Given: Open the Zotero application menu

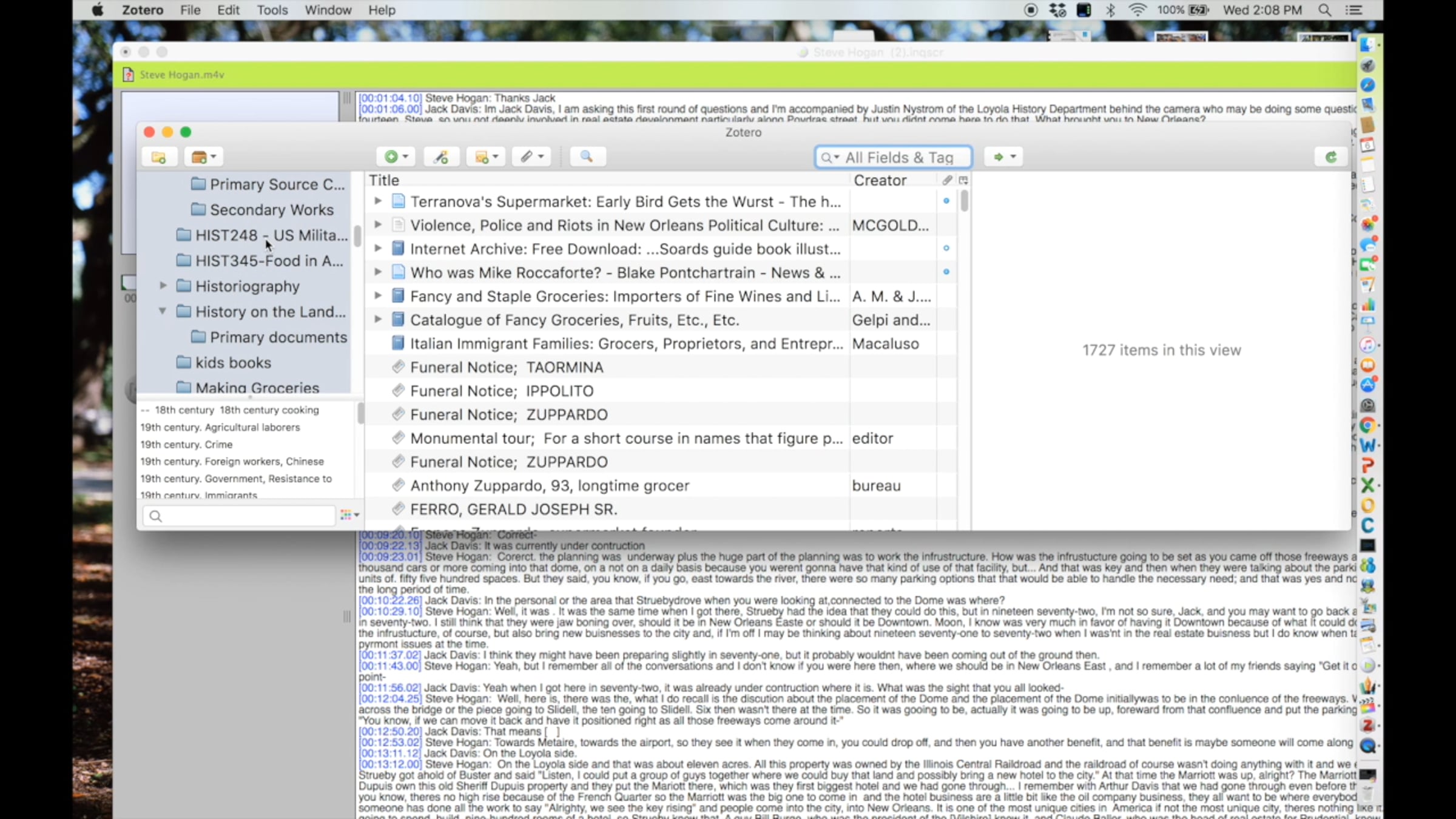Looking at the screenshot, I should pyautogui.click(x=143, y=10).
